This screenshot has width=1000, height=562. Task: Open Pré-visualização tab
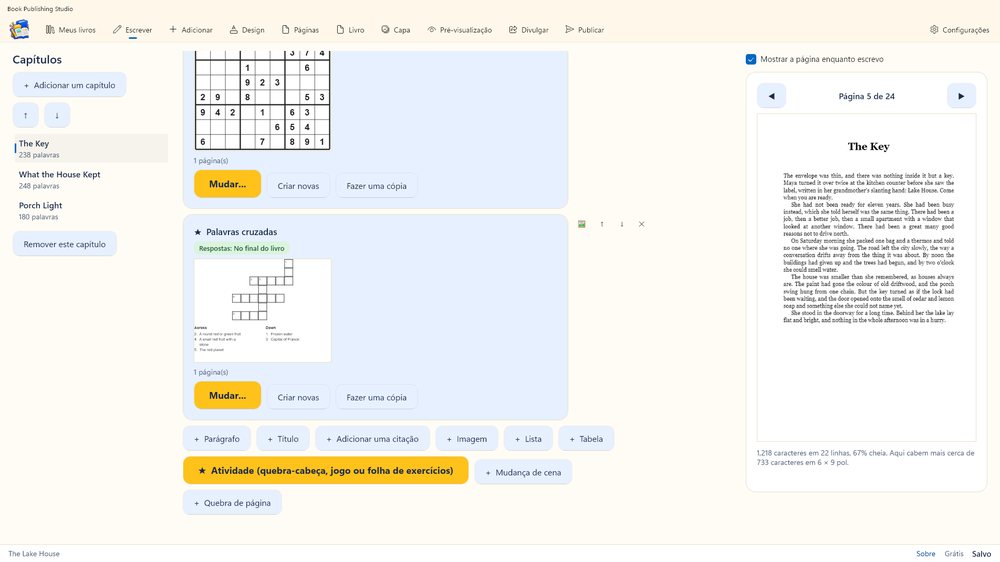click(460, 30)
